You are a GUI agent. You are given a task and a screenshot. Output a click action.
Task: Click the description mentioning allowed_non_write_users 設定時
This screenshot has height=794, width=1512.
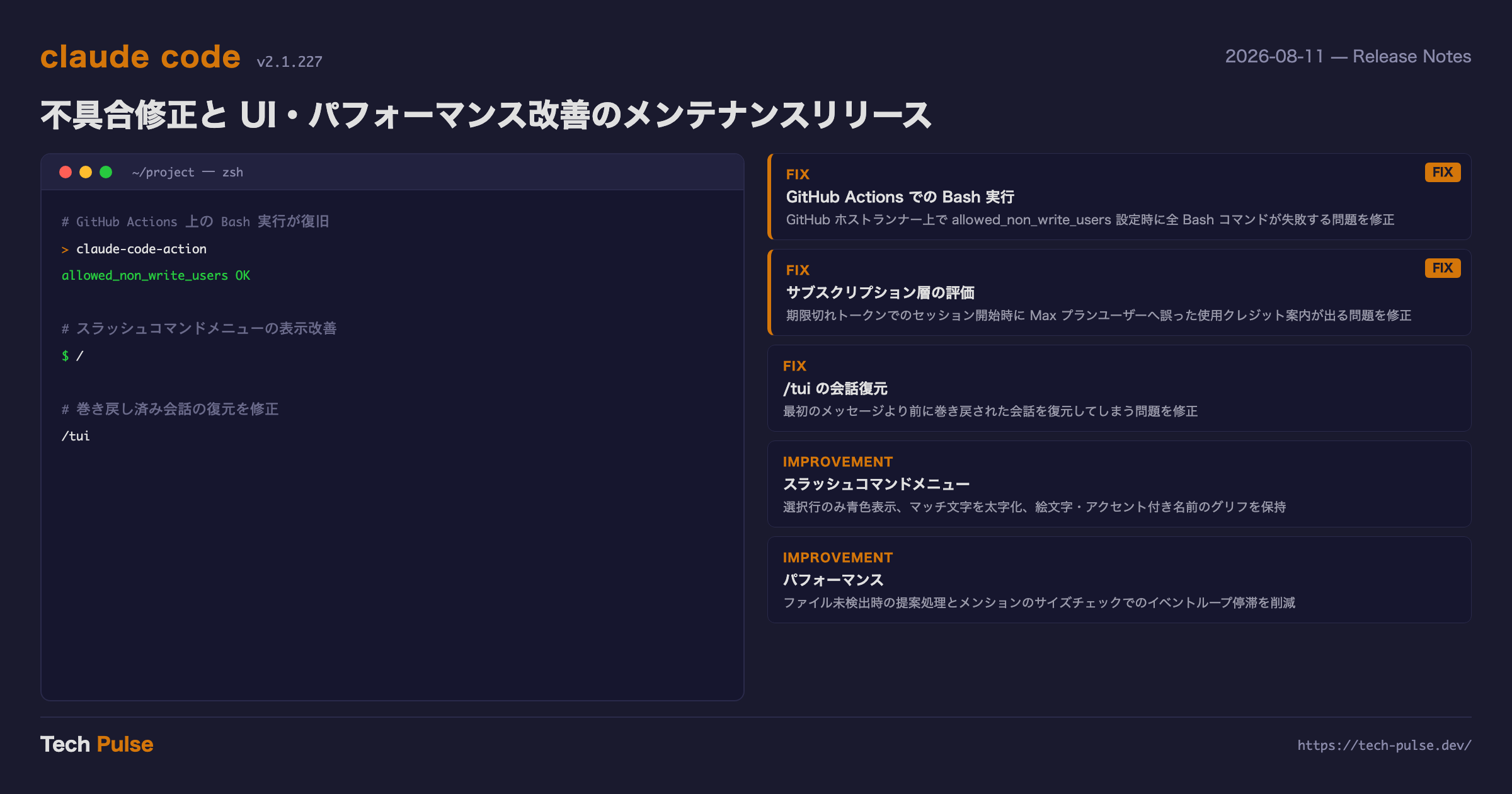(1090, 220)
